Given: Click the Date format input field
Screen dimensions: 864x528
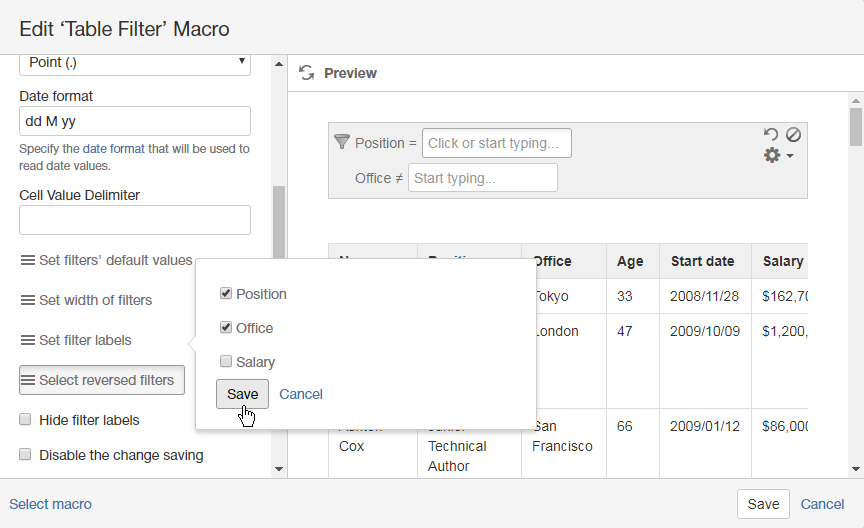Looking at the screenshot, I should (134, 121).
